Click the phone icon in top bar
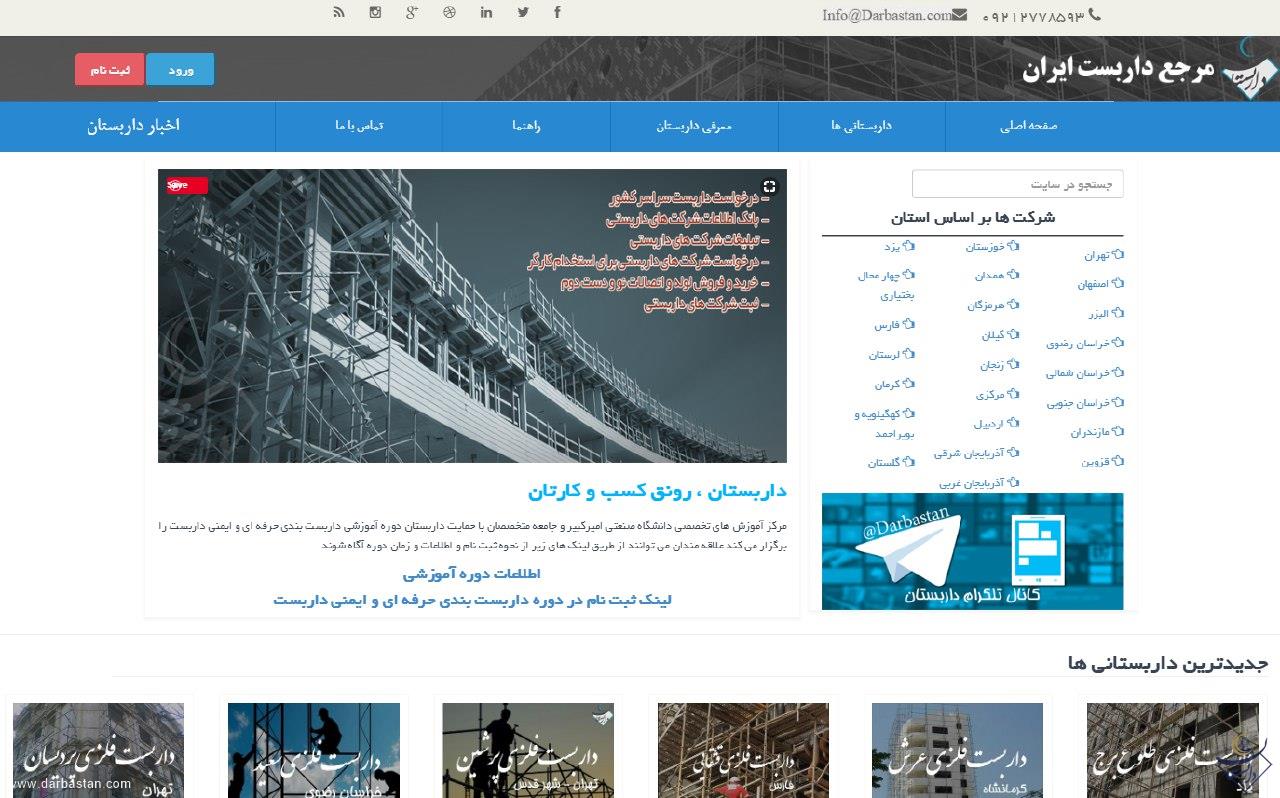The height and width of the screenshot is (798, 1280). 1094,15
